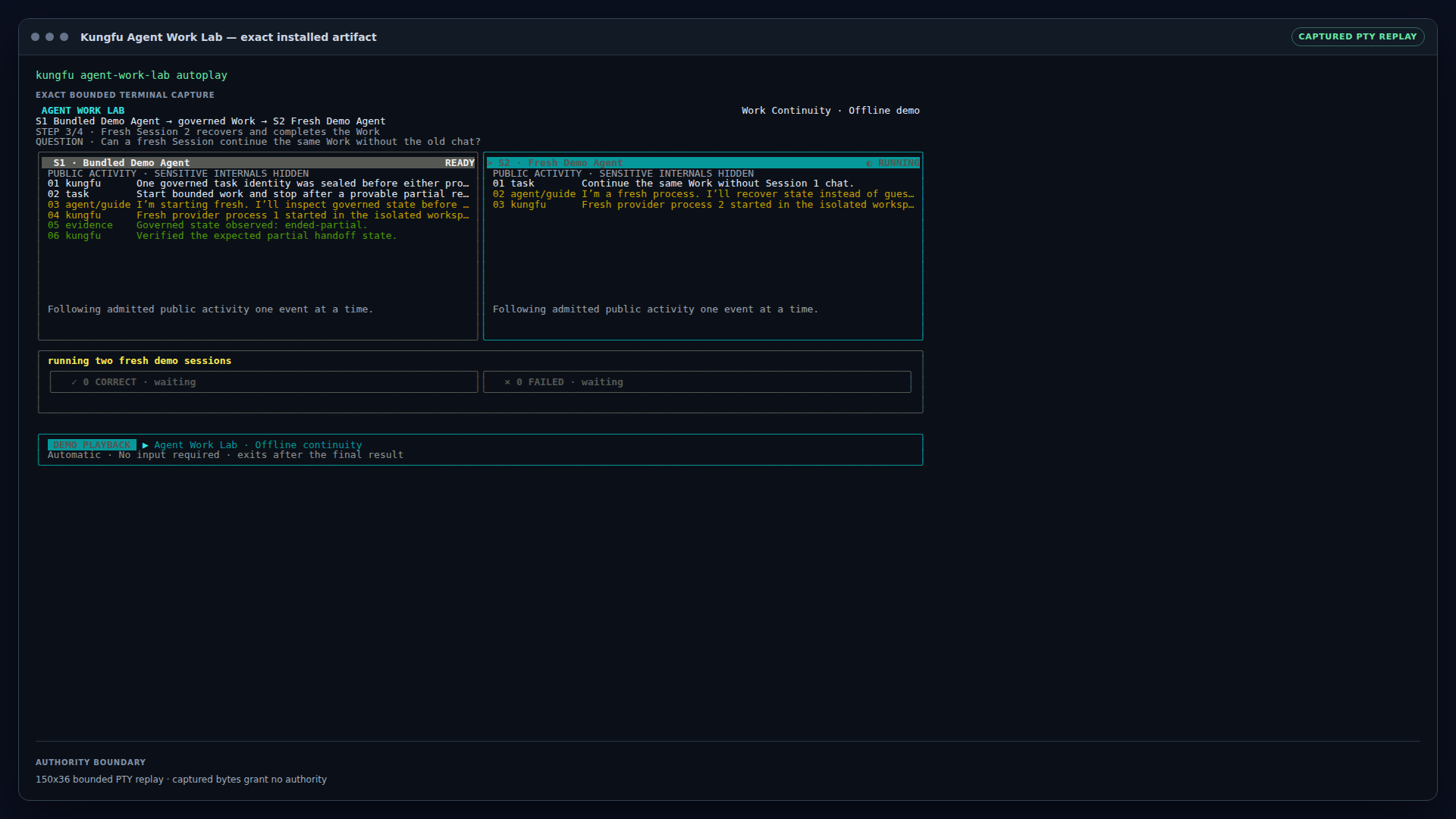Click the command kungfu agent-work-lab autoplay
Viewport: 1456px width, 819px height.
[131, 75]
